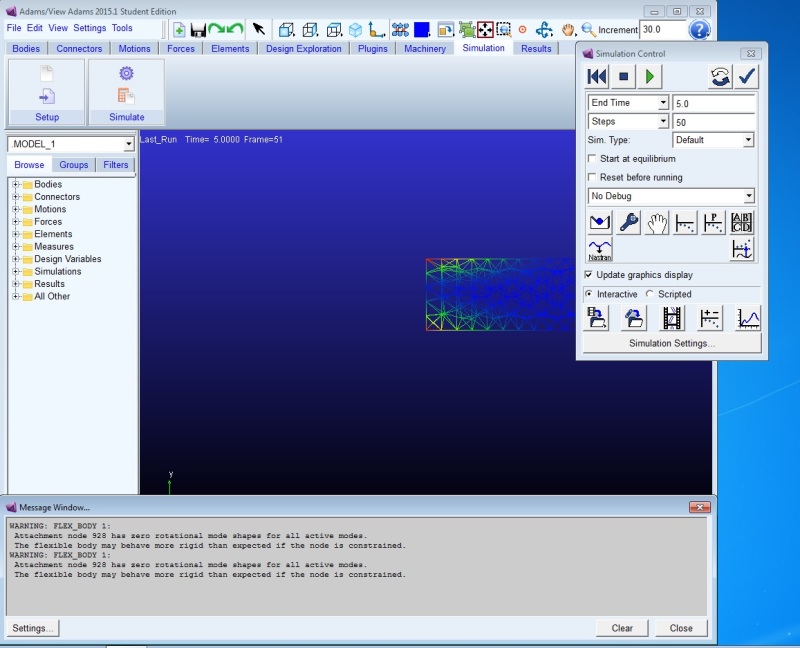Stop the simulation with the square button
This screenshot has height=648, width=800.
tap(623, 77)
